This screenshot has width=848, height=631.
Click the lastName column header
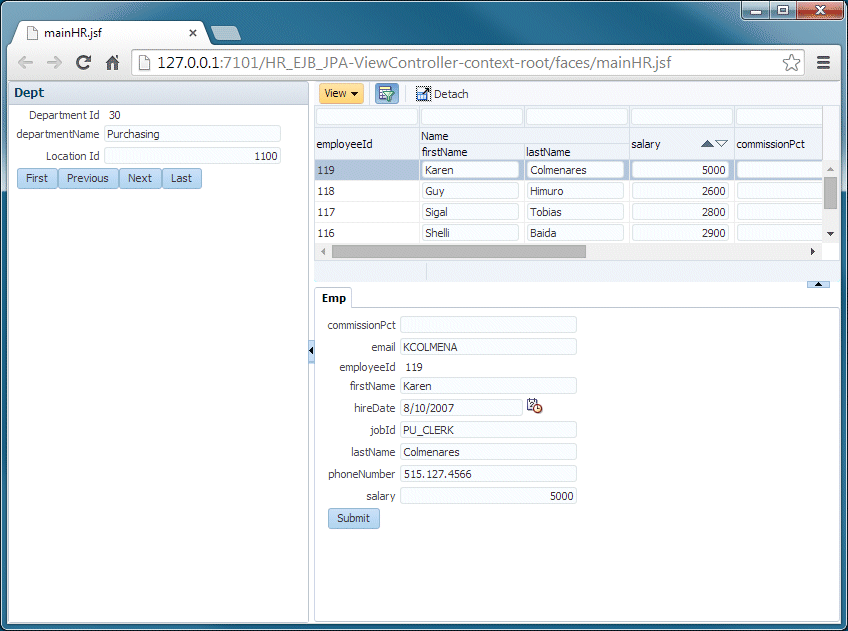[x=577, y=152]
